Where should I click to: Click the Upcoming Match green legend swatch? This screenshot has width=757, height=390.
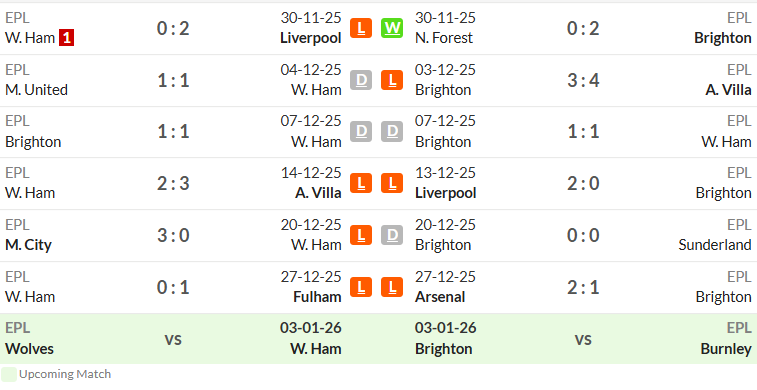(x=9, y=375)
